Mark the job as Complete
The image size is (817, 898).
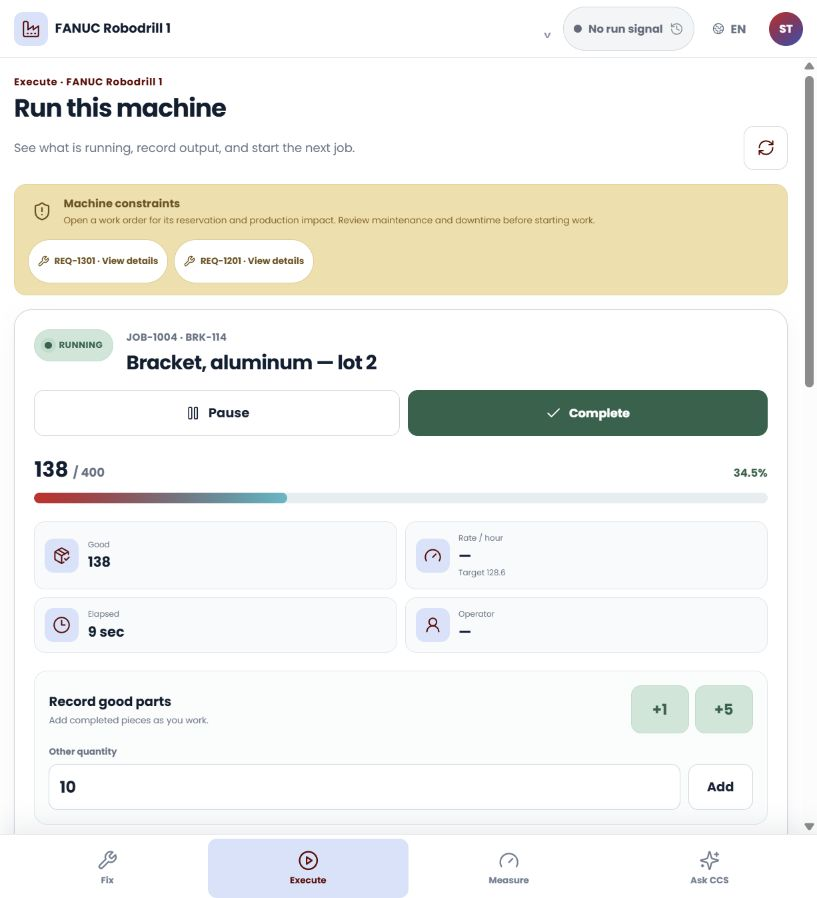587,413
